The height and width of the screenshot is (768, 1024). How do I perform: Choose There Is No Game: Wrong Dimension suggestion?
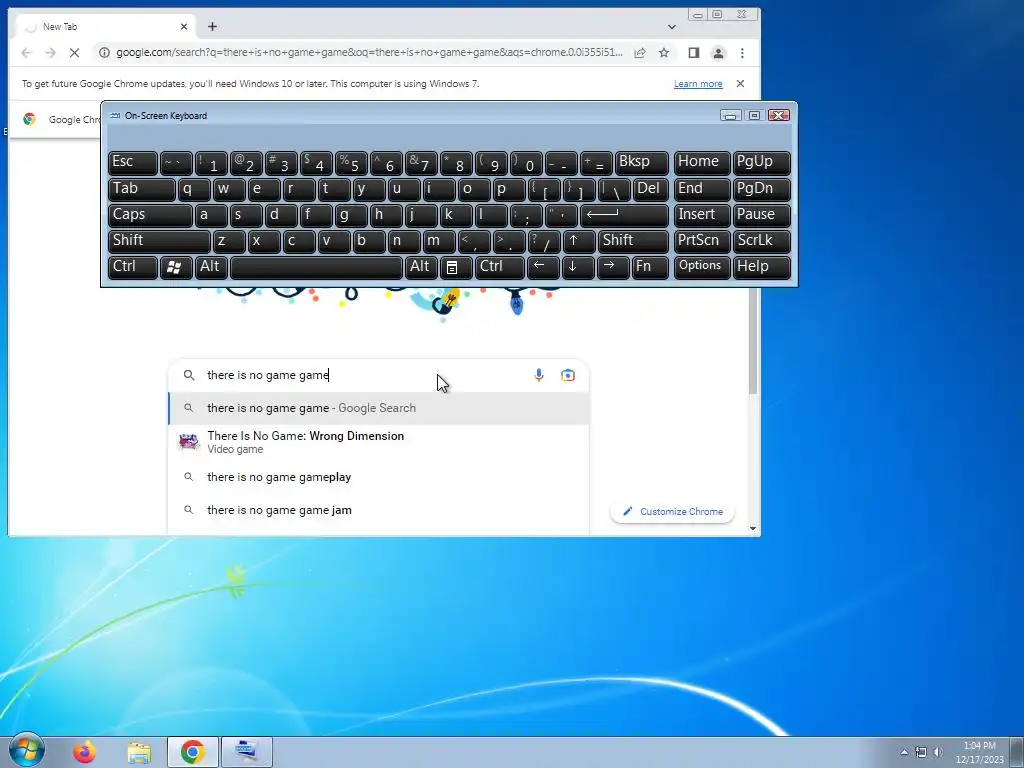coord(379,442)
